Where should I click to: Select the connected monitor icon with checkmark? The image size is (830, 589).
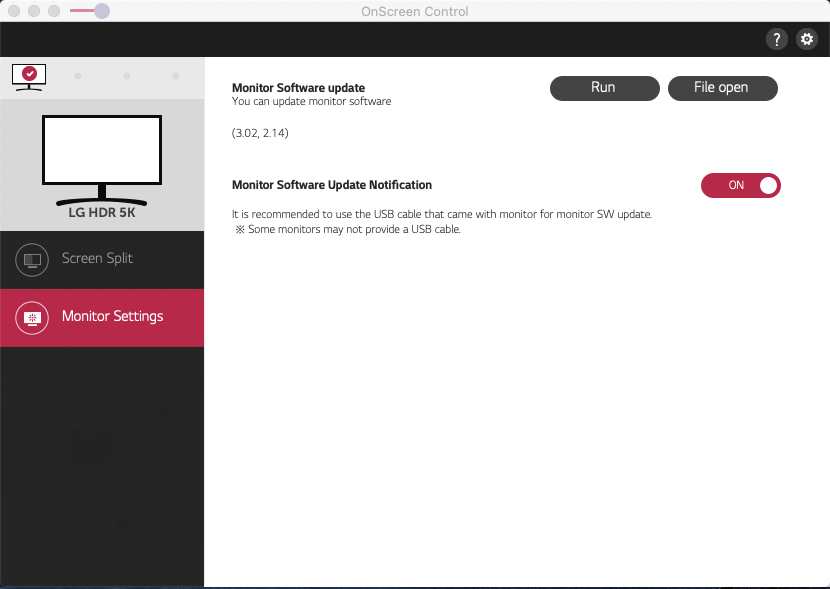pyautogui.click(x=29, y=77)
